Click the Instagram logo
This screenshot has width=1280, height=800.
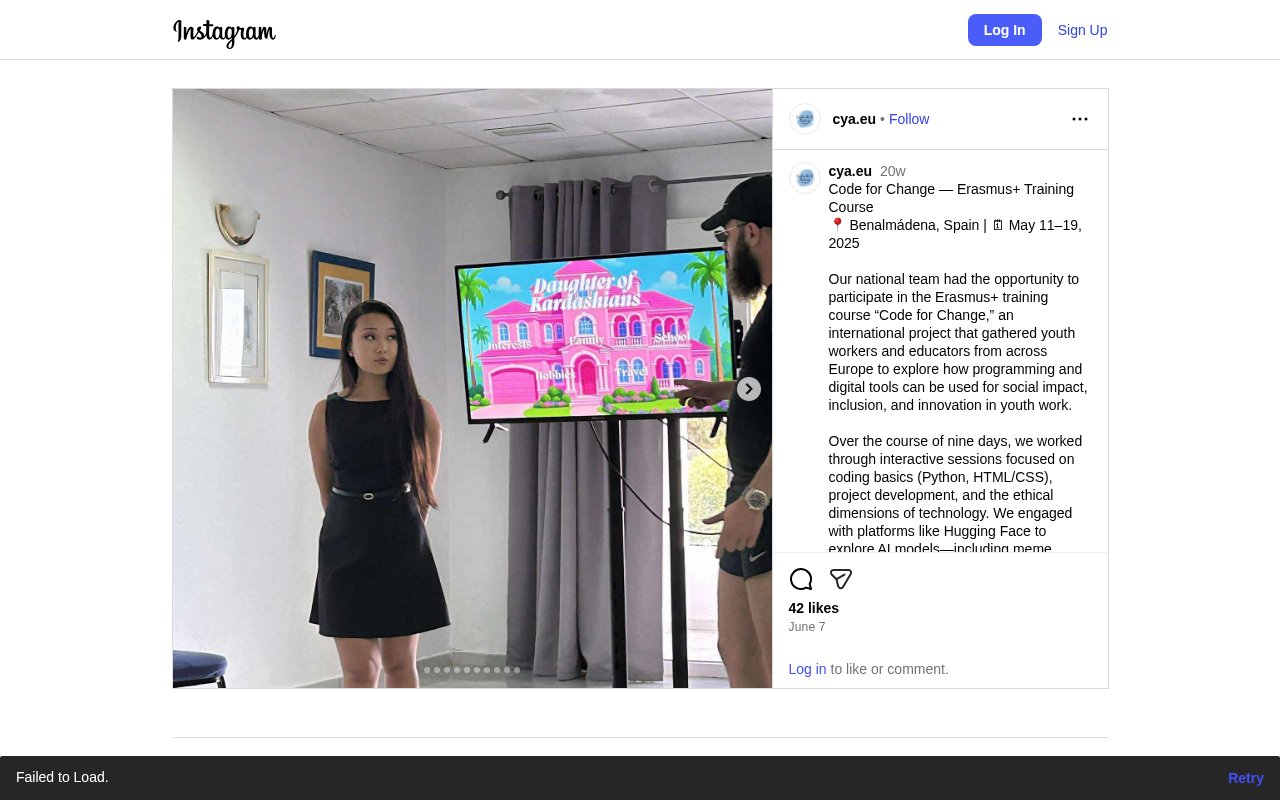224,32
